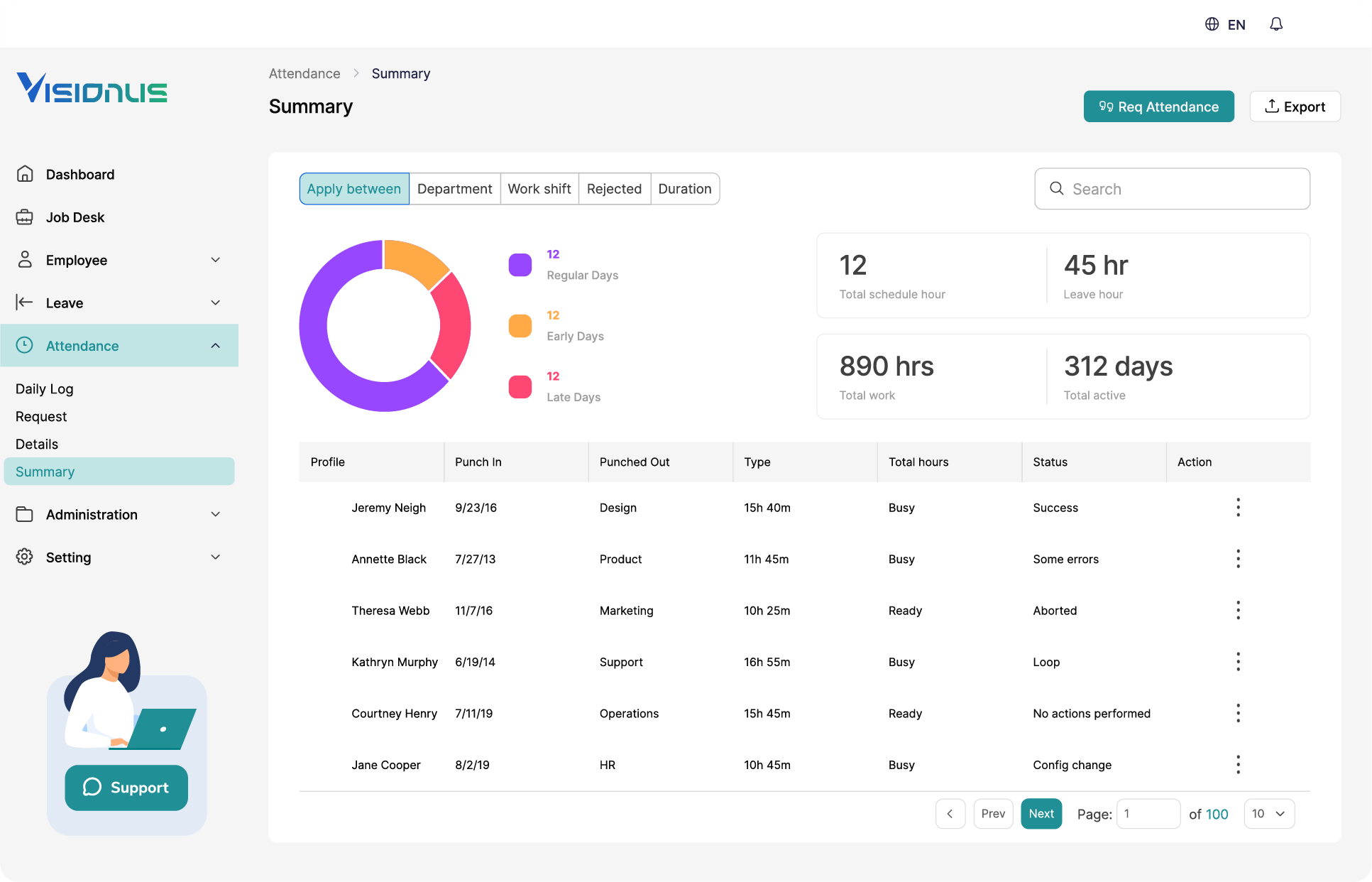The height and width of the screenshot is (882, 1372).
Task: Click the Export upload icon
Action: click(1273, 106)
